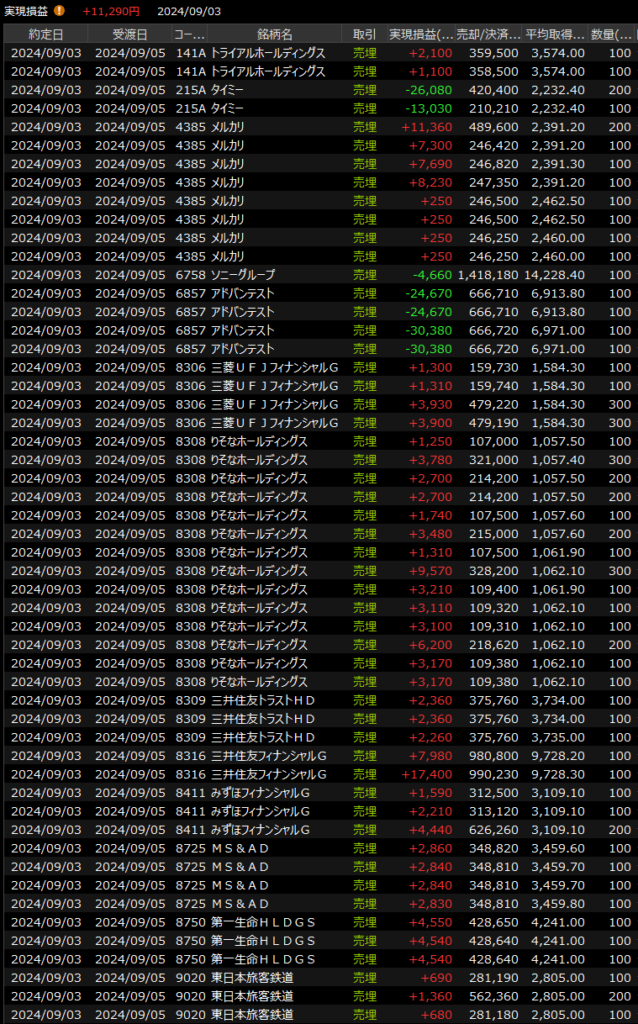Click the みずほフィナンシャルG row with +4,440
Viewport: 638px width, 1024px height.
[260, 830]
